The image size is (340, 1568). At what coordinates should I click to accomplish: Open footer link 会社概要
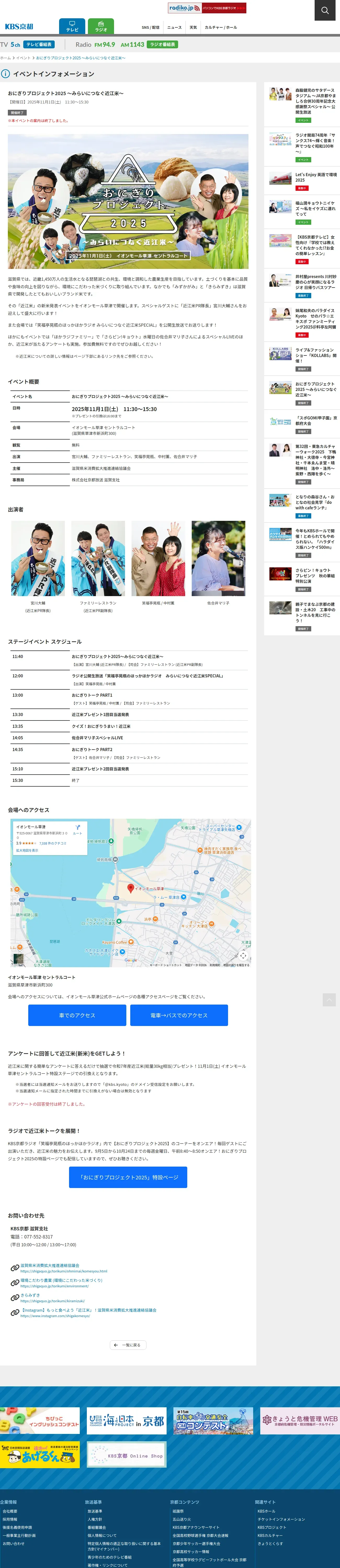(x=10, y=1511)
